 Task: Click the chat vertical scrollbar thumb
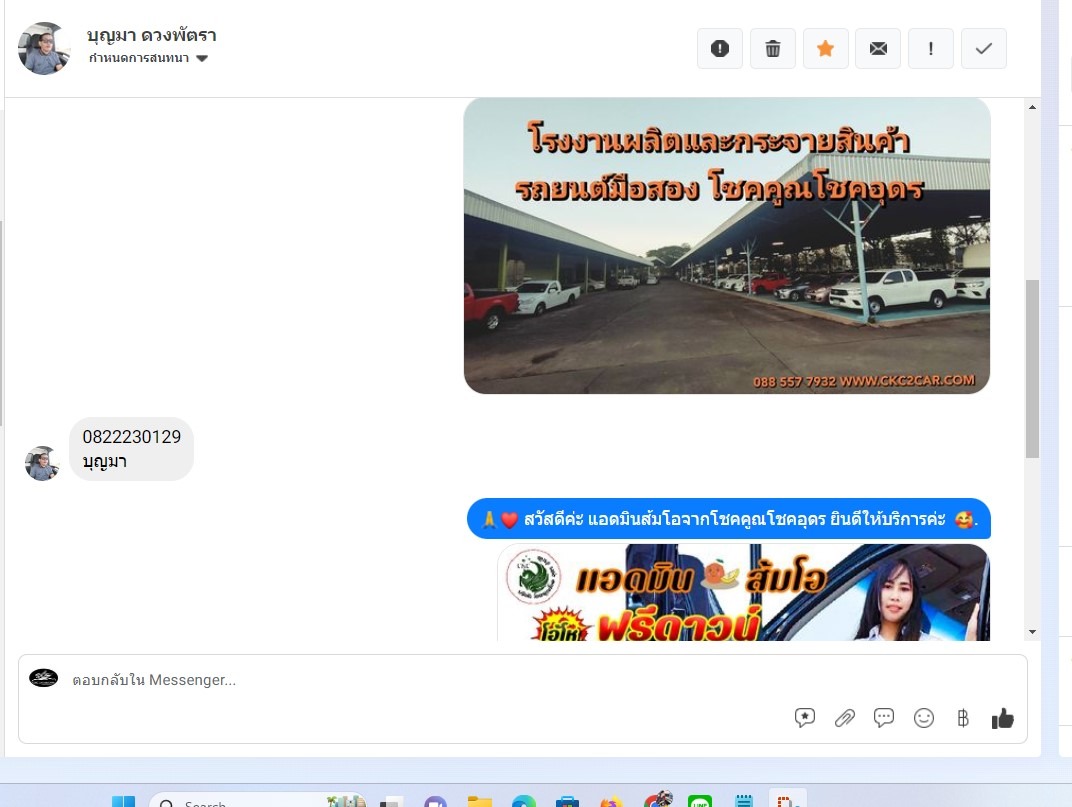click(1032, 369)
